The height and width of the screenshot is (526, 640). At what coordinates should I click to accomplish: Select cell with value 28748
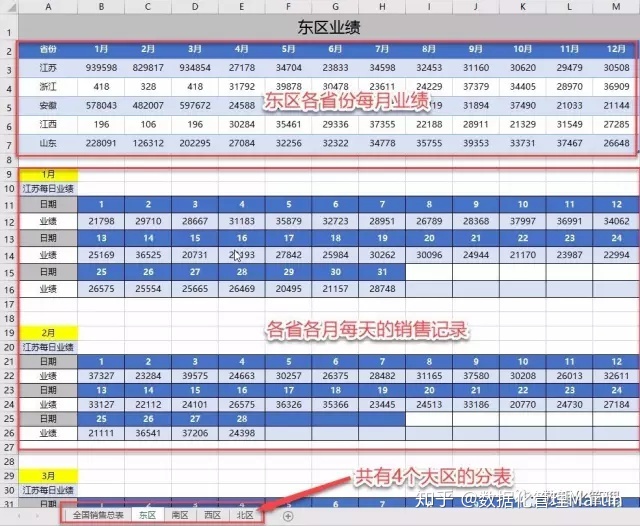tap(382, 289)
